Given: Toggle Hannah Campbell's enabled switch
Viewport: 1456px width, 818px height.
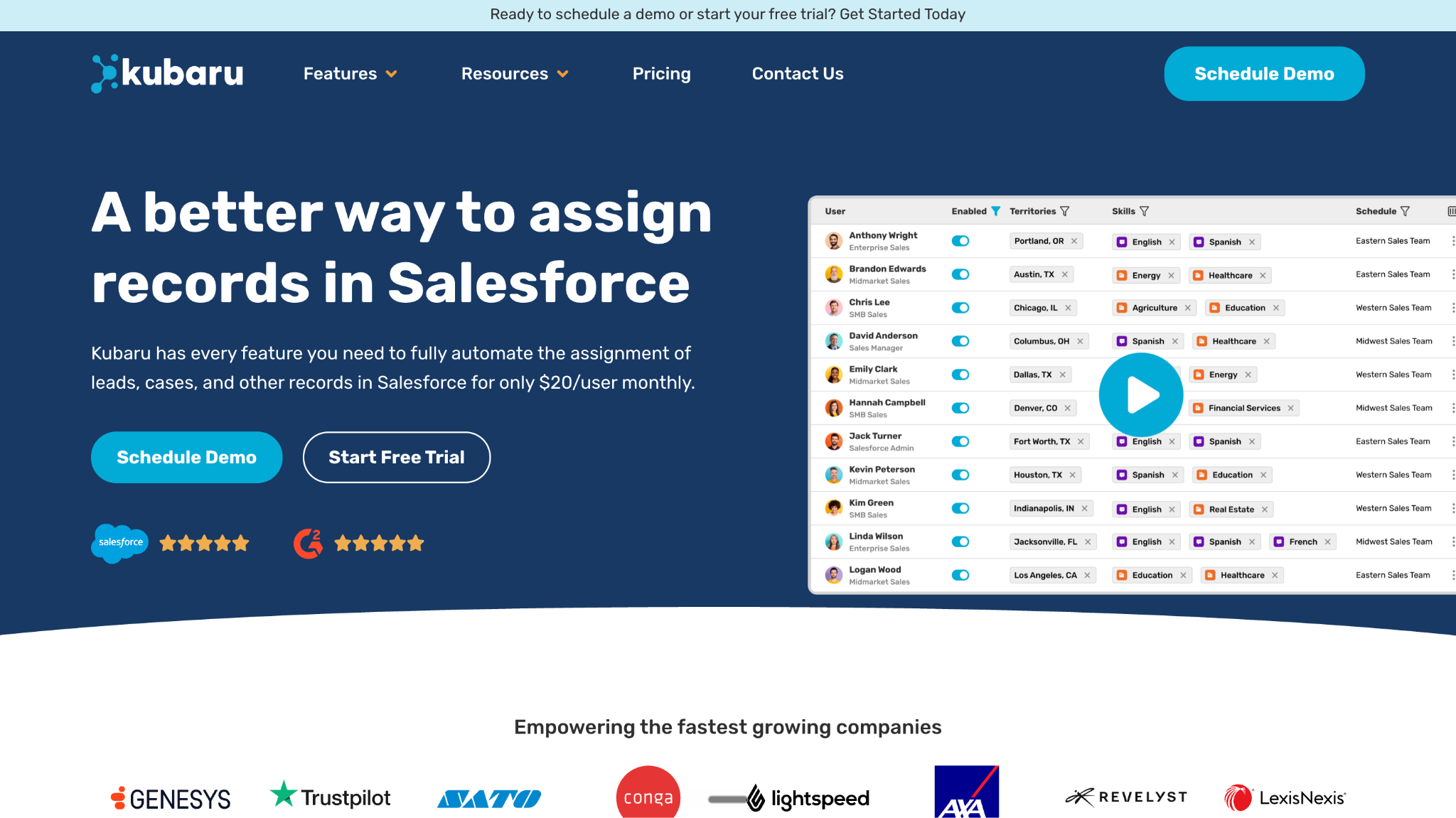Looking at the screenshot, I should [x=960, y=408].
